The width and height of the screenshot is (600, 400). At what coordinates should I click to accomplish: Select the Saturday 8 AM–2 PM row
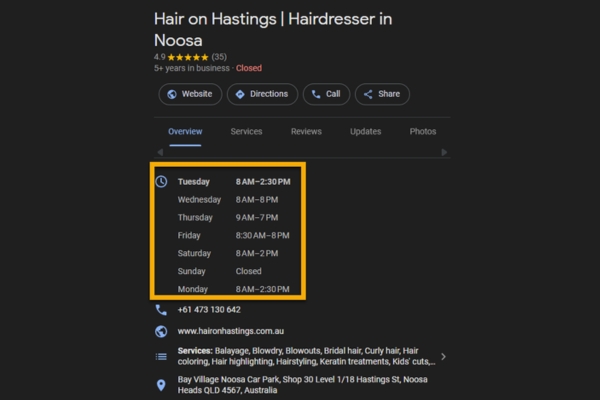pos(228,253)
